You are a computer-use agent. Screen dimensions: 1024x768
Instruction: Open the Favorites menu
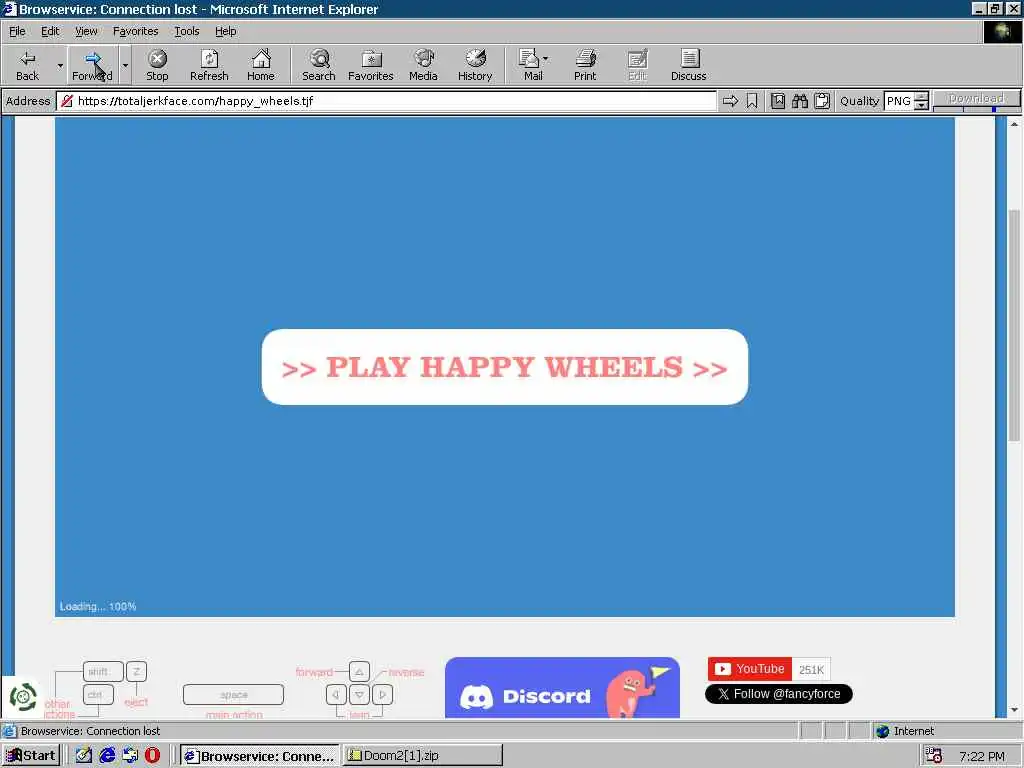(x=135, y=31)
